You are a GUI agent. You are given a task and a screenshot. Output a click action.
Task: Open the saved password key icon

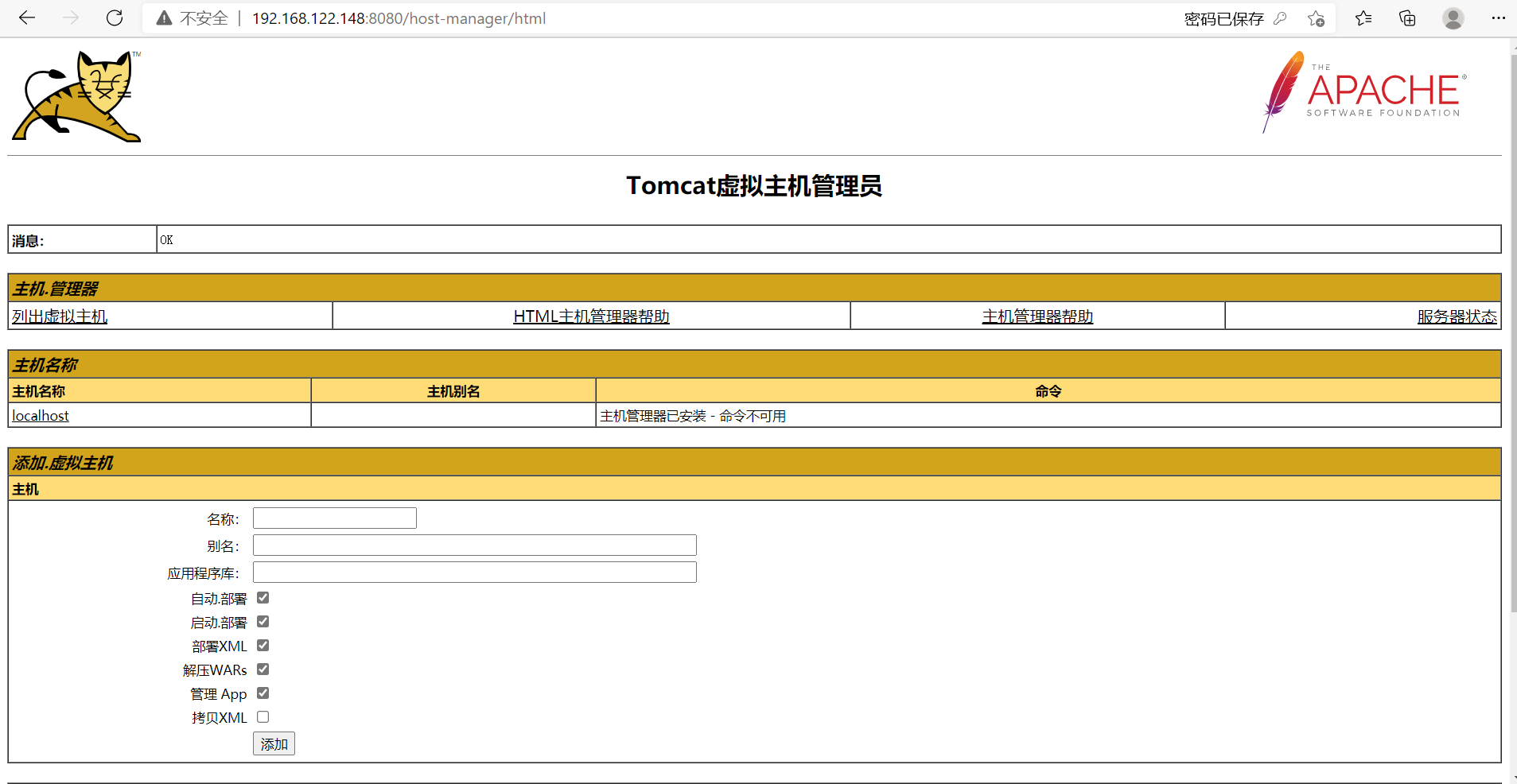pos(1280,18)
